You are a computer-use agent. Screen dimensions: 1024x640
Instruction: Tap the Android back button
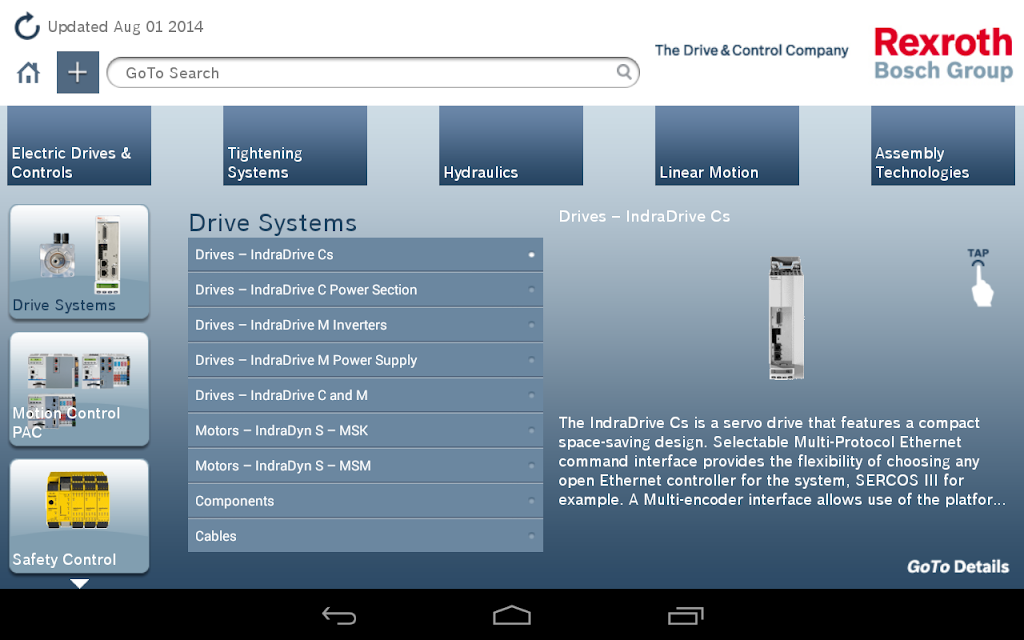[339, 615]
